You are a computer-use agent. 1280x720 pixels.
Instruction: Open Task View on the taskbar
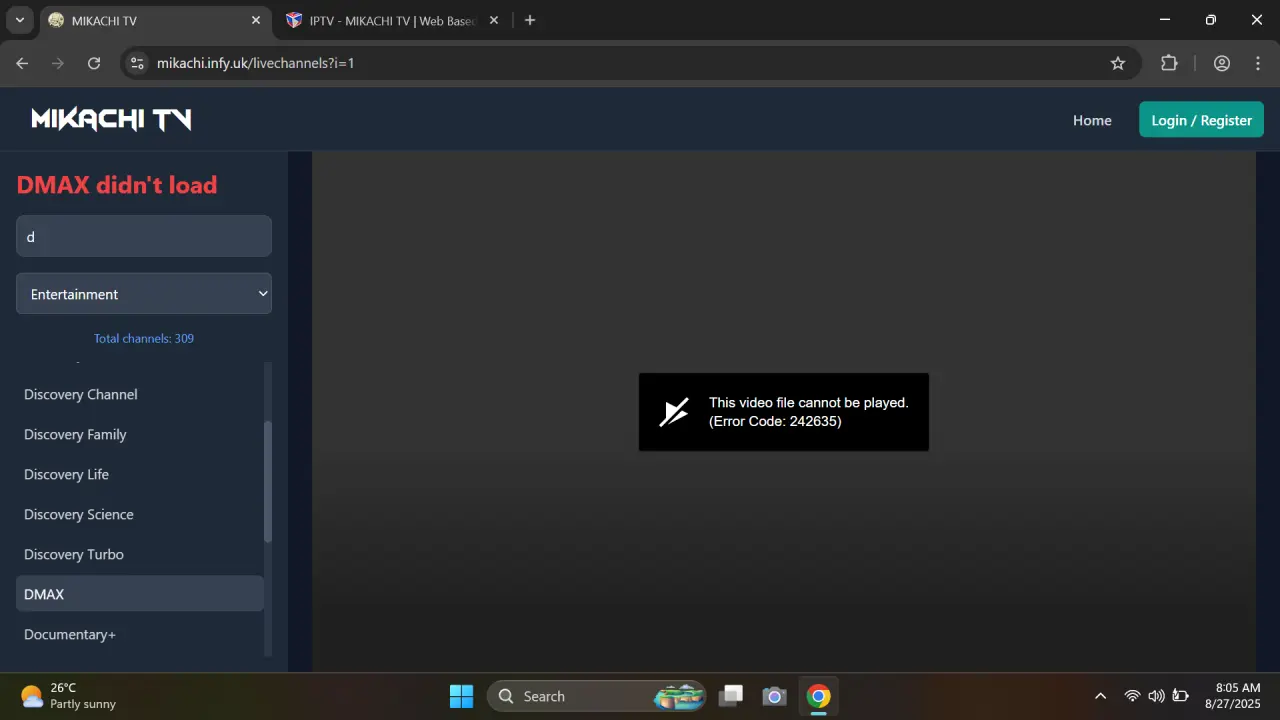(x=733, y=696)
